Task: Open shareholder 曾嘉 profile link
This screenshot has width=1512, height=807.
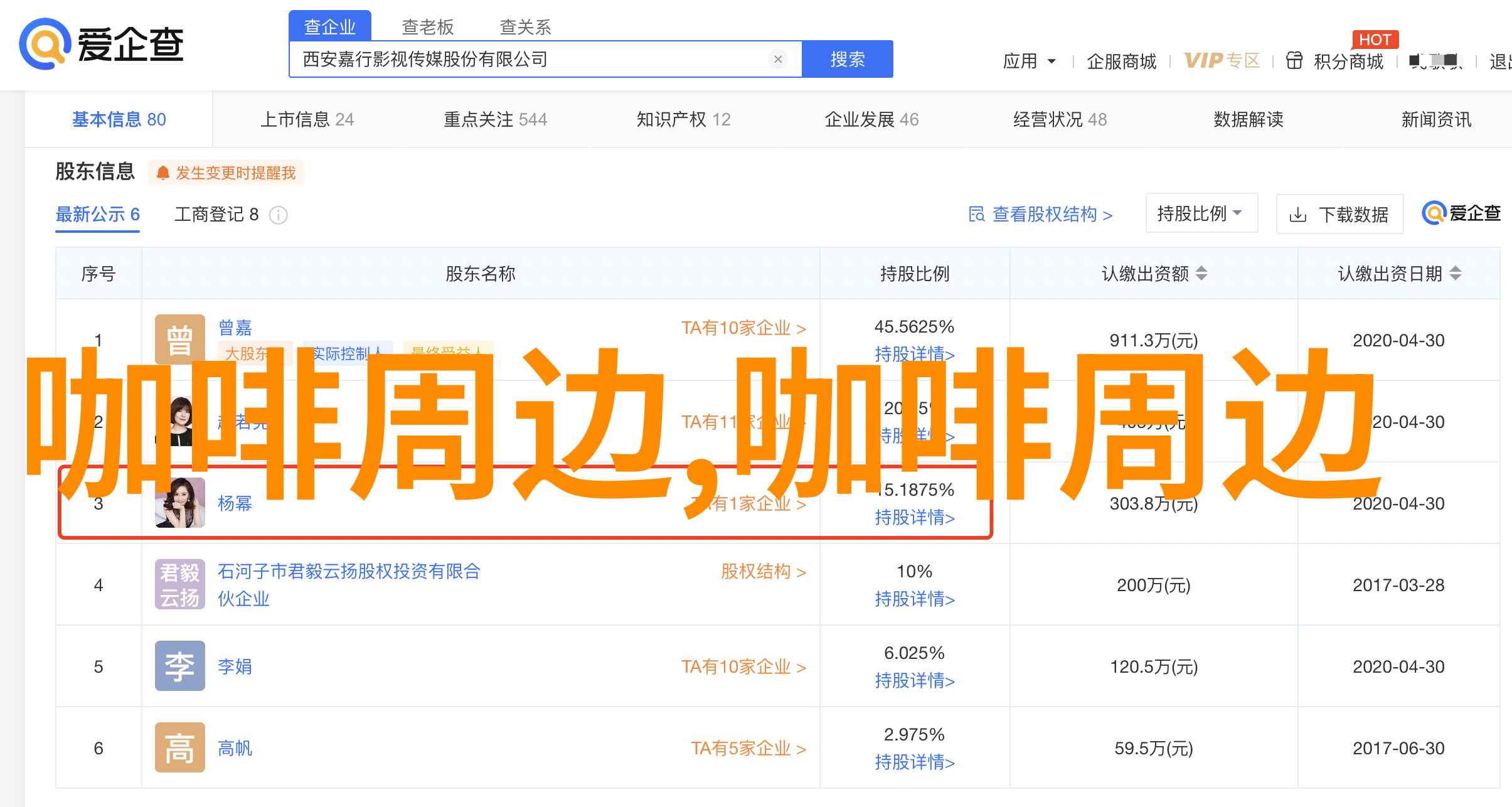Action: 235,327
